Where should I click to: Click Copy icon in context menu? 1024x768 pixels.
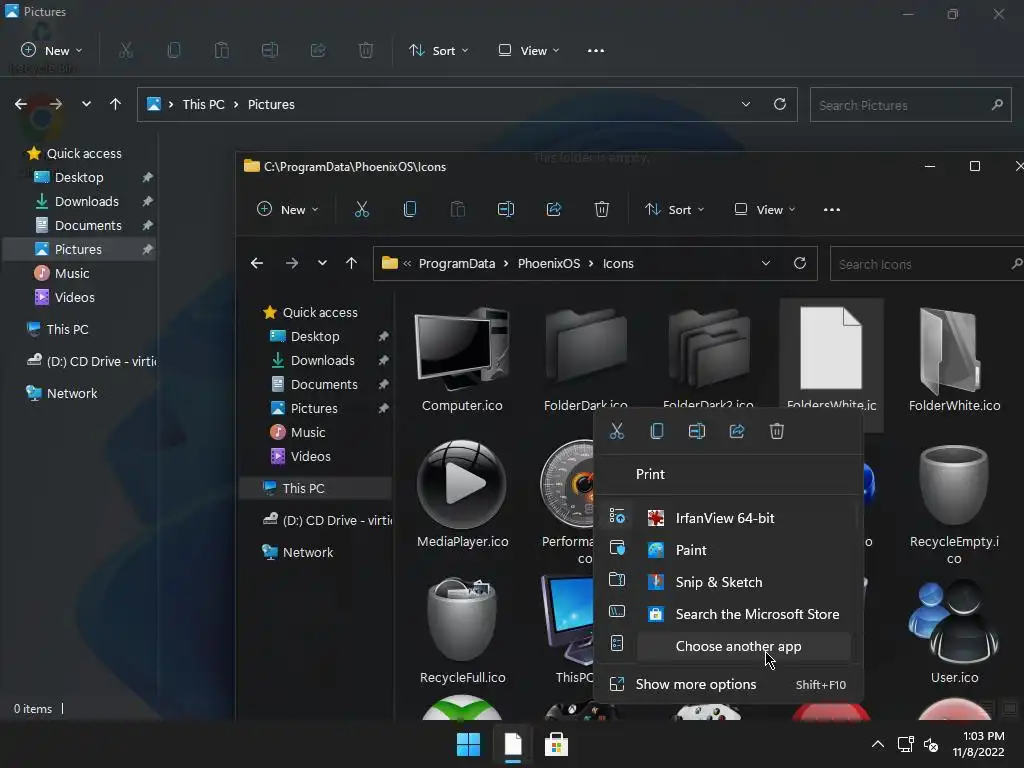tap(657, 431)
